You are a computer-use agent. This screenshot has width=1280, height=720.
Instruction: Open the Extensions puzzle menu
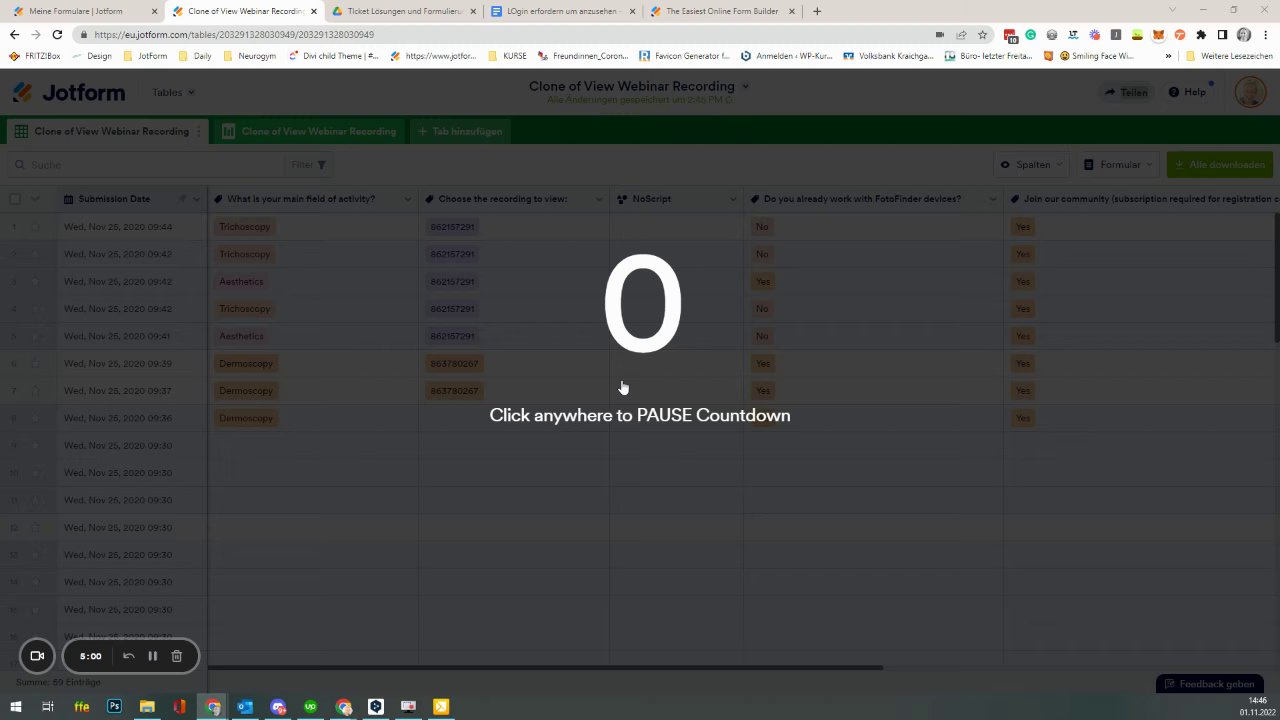(x=1201, y=34)
